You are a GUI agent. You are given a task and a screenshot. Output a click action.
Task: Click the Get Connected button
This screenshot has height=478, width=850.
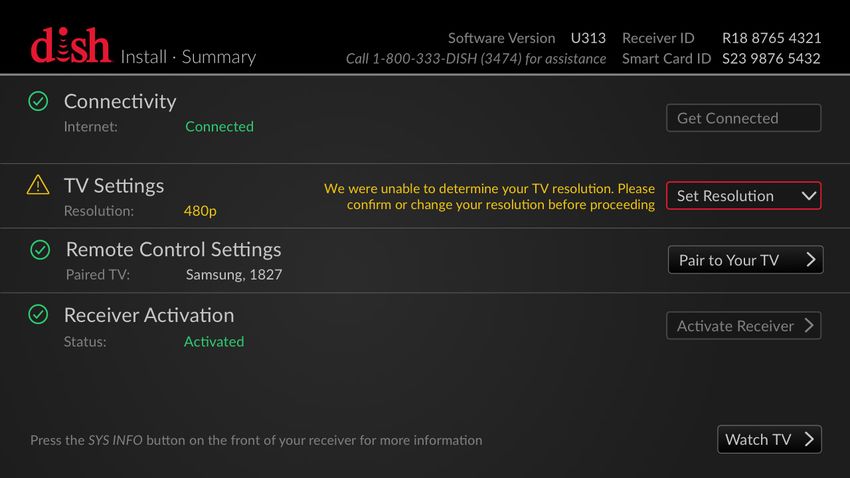[744, 118]
